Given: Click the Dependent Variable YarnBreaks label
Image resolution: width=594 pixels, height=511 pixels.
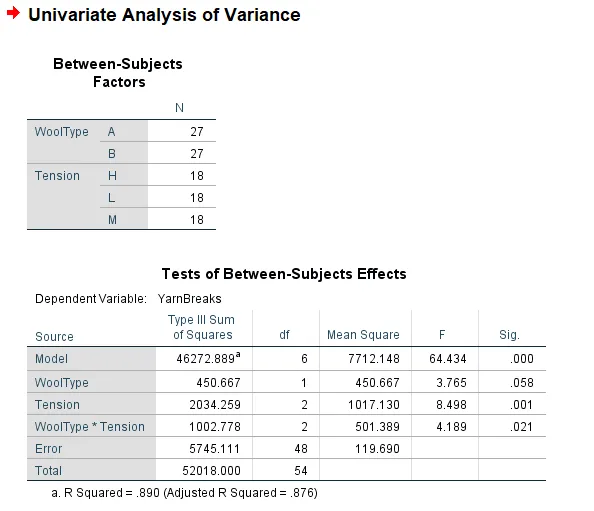Looking at the screenshot, I should click(128, 298).
